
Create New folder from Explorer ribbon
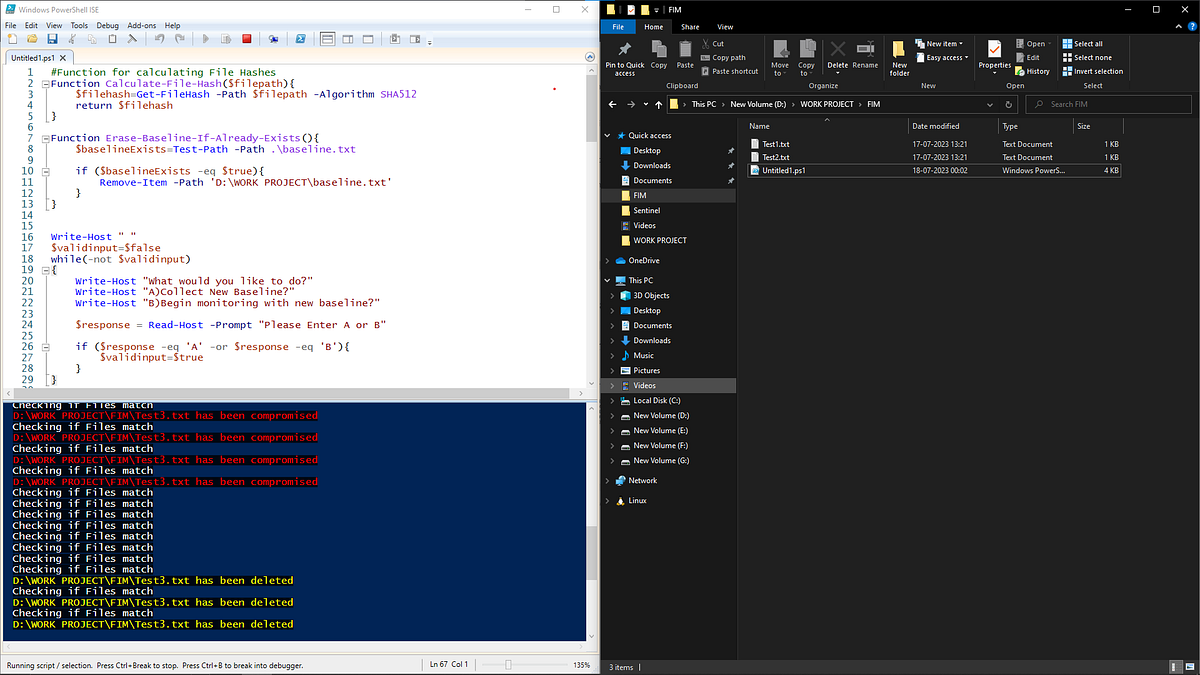tap(900, 58)
